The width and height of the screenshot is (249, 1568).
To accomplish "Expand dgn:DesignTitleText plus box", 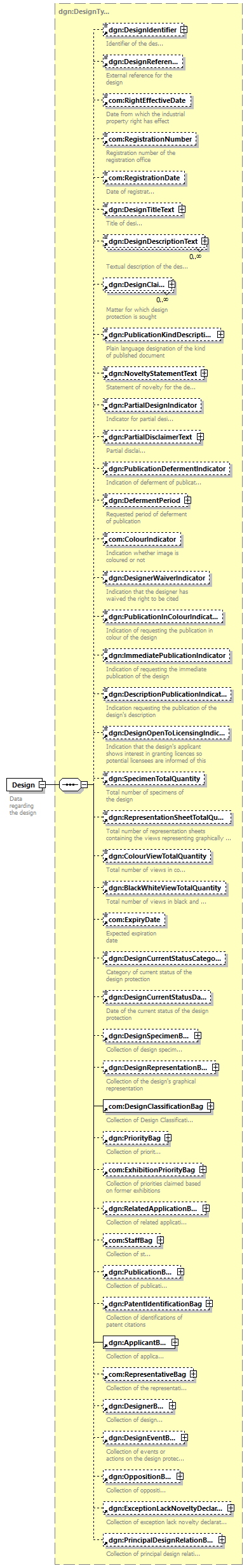I will tap(182, 209).
